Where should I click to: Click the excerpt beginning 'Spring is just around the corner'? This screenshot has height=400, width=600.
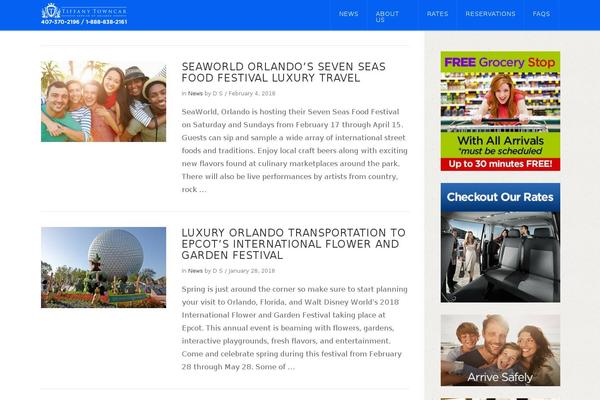[x=294, y=328]
